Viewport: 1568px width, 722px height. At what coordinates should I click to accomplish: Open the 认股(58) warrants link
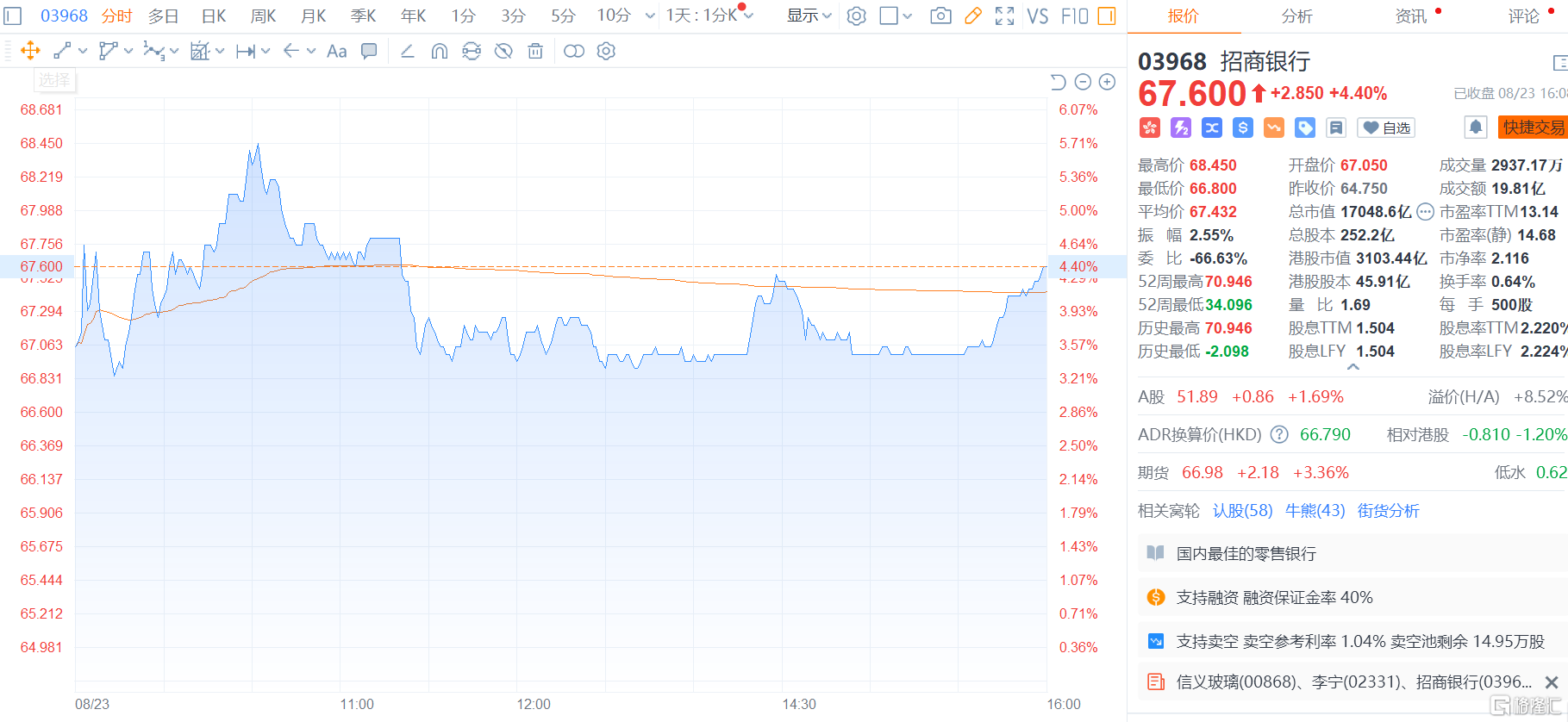pyautogui.click(x=1242, y=510)
